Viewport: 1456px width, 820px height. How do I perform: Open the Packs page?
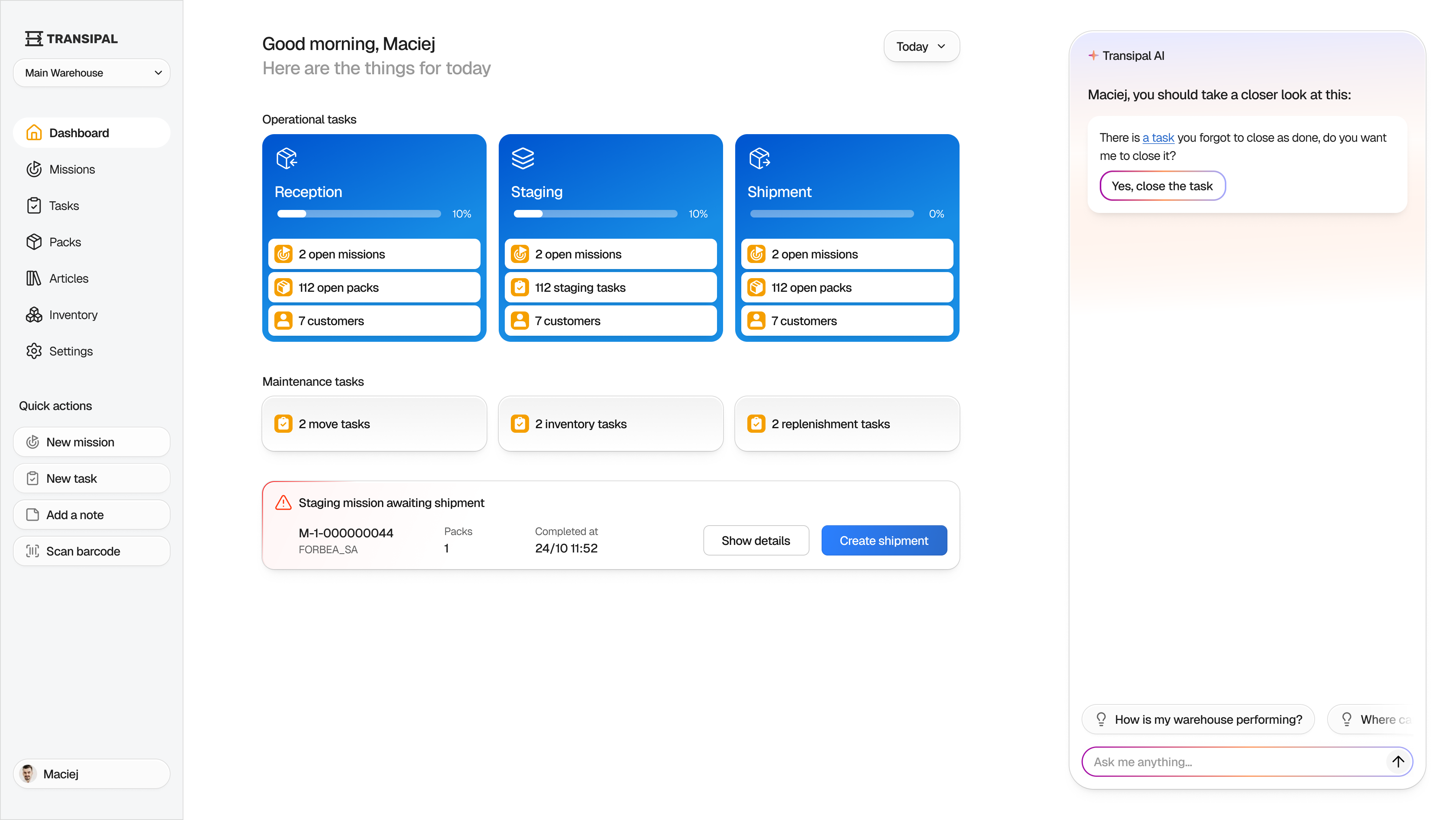coord(92,242)
